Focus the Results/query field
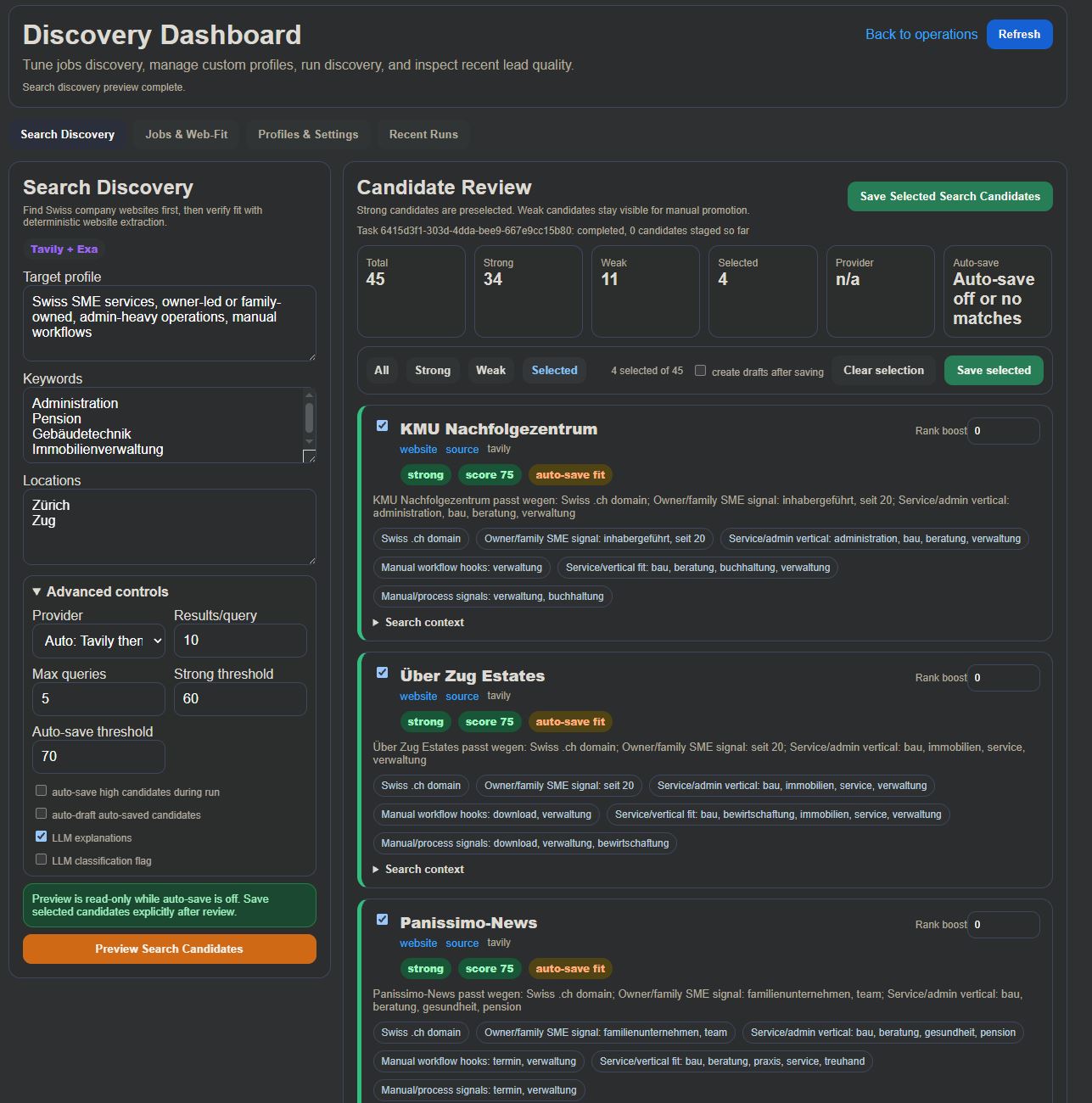Viewport: 1092px width, 1103px height. coord(240,641)
